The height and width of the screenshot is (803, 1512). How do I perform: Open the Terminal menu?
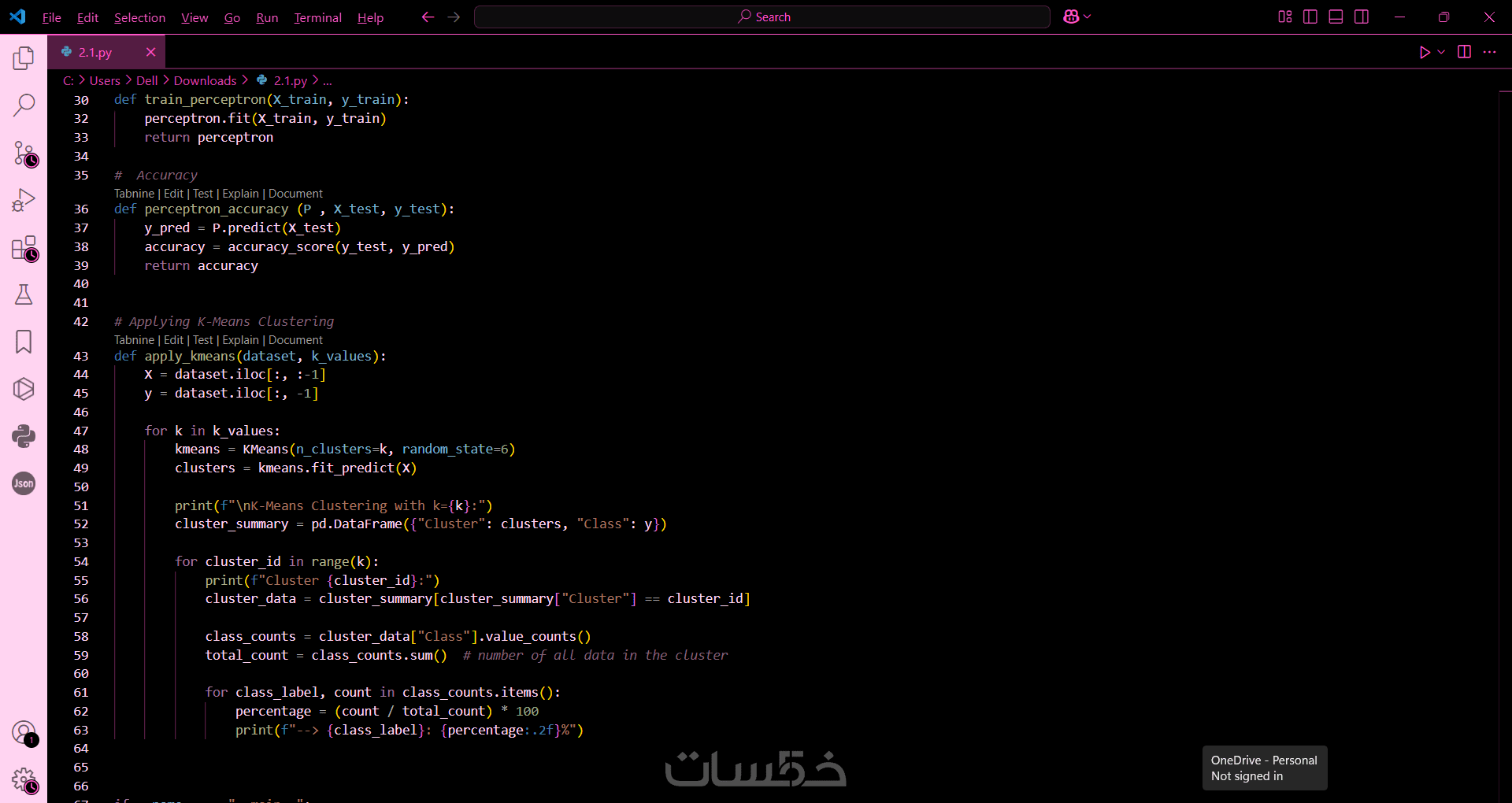(317, 17)
